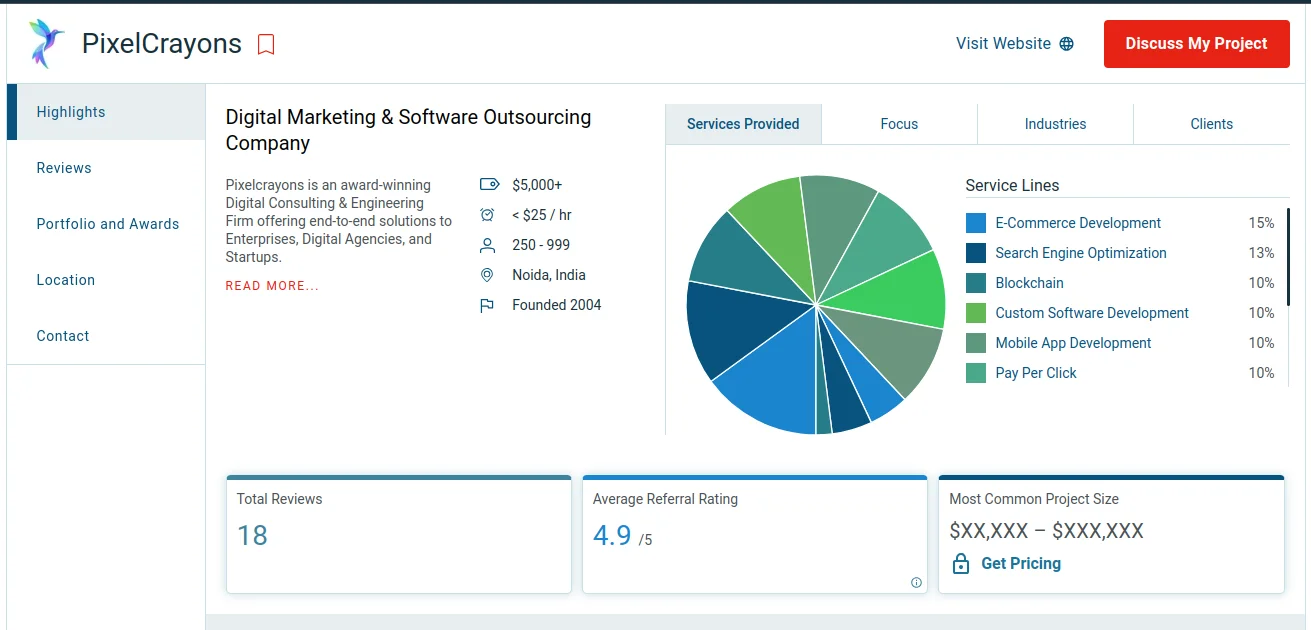Click the 15% value for E-Commerce Development

point(1261,223)
